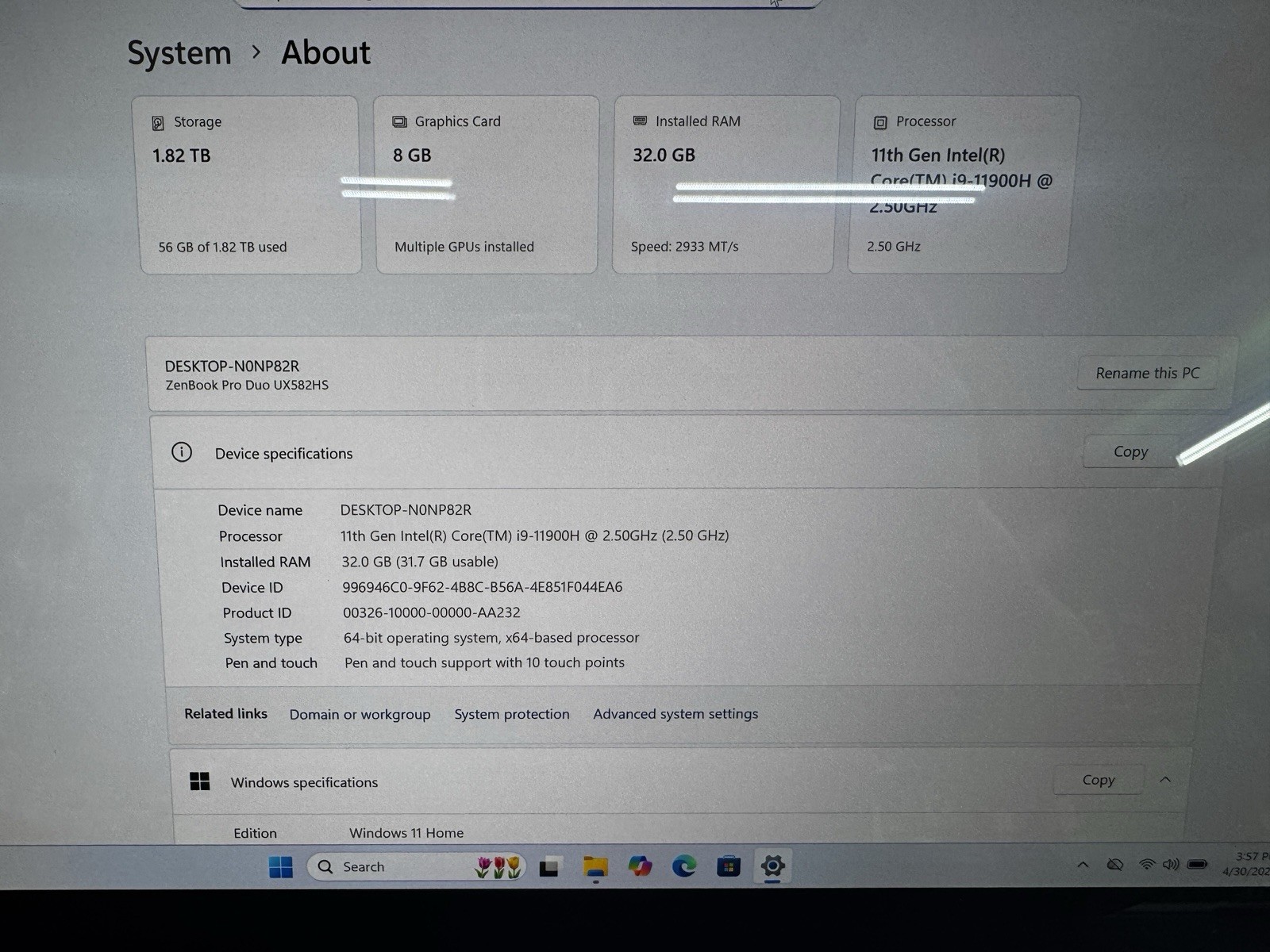
Task: Click the Related links label
Action: pyautogui.click(x=225, y=713)
